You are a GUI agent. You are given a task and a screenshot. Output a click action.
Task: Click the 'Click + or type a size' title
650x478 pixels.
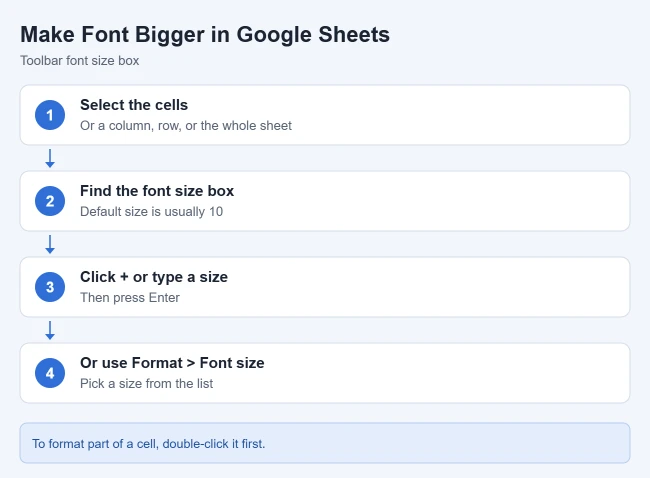(154, 277)
